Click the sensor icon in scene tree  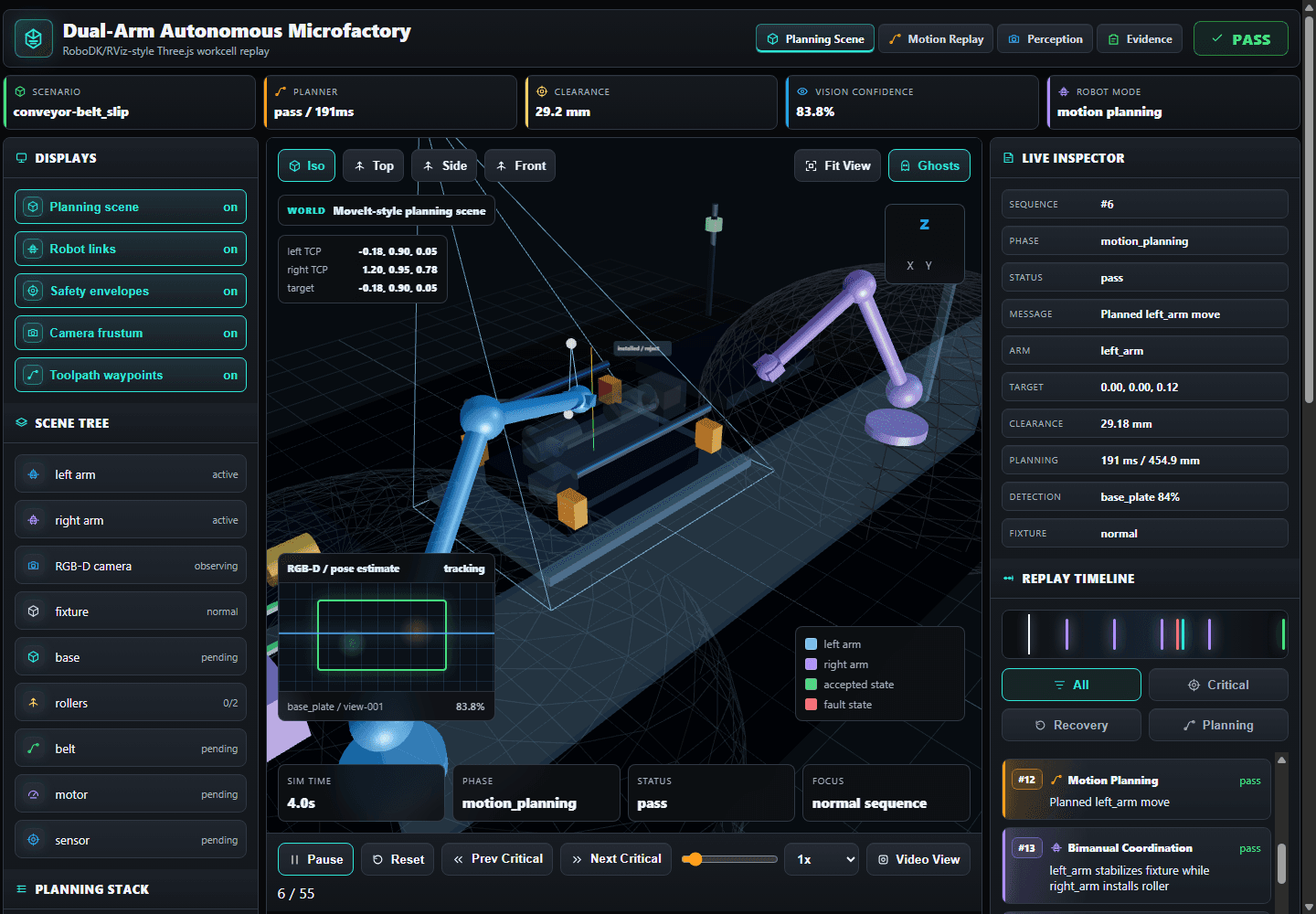tap(34, 840)
